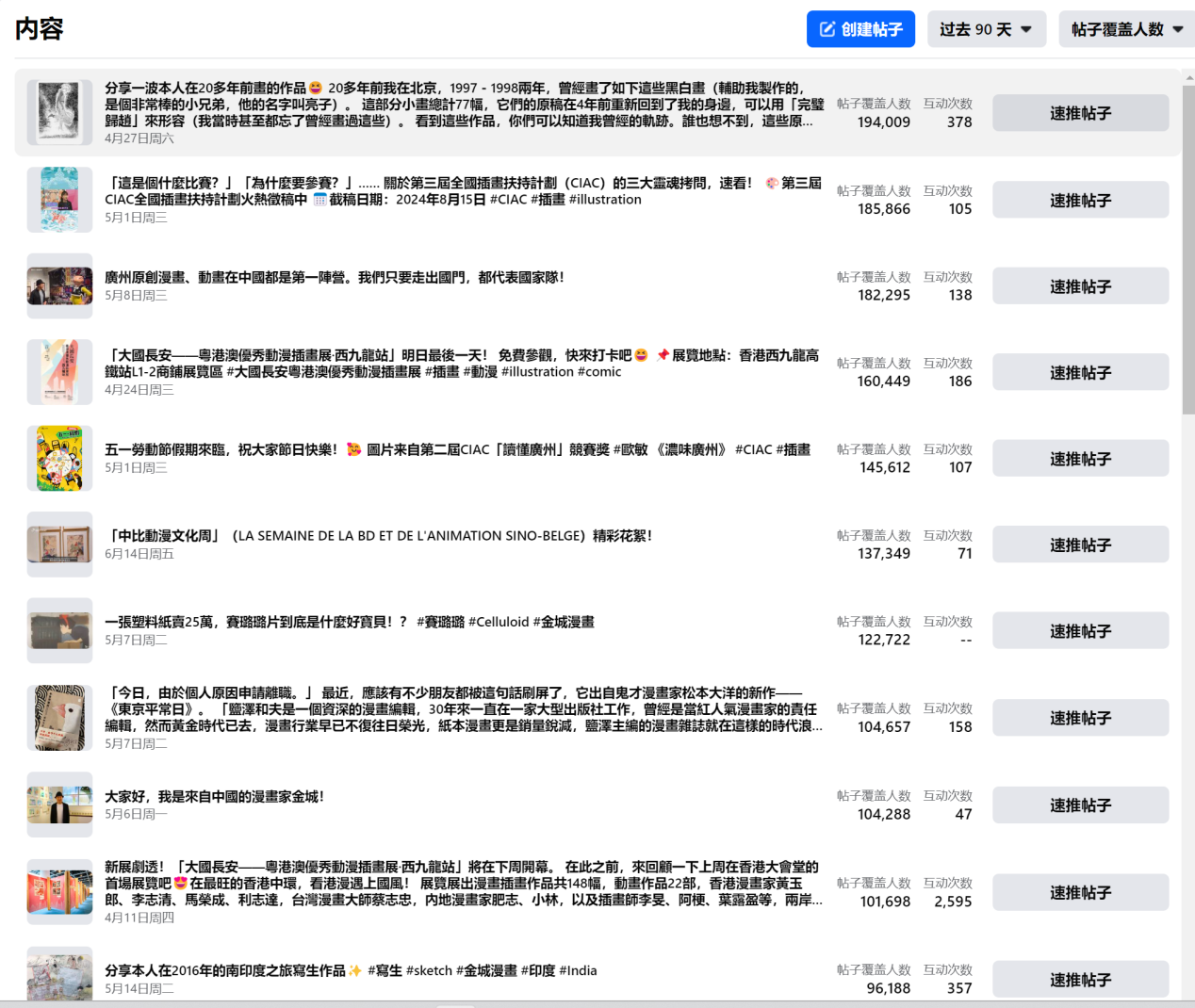Open the 过去 90 天 date range dropdown
Viewport: 1195px width, 1008px height.
coord(985,29)
